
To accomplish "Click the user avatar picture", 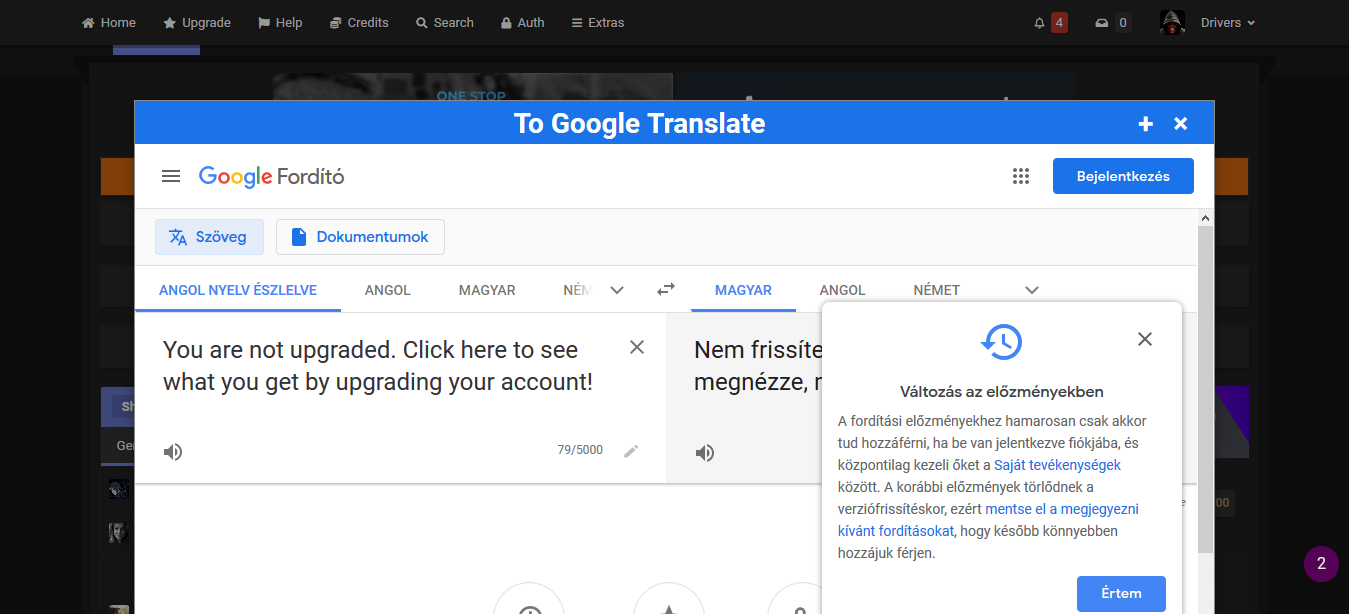I will point(1172,22).
